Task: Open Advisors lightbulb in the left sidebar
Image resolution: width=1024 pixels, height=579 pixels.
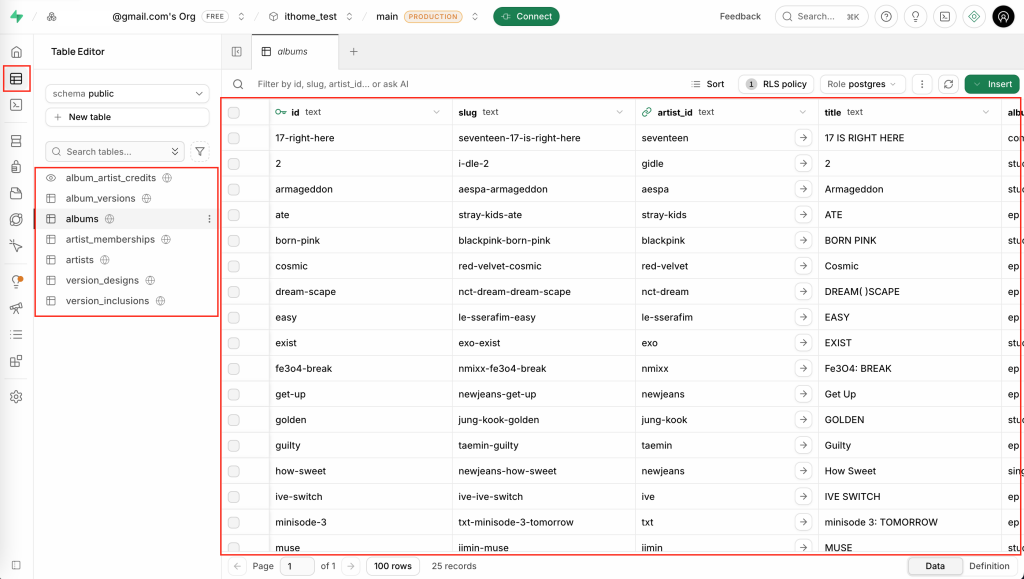Action: 16,281
